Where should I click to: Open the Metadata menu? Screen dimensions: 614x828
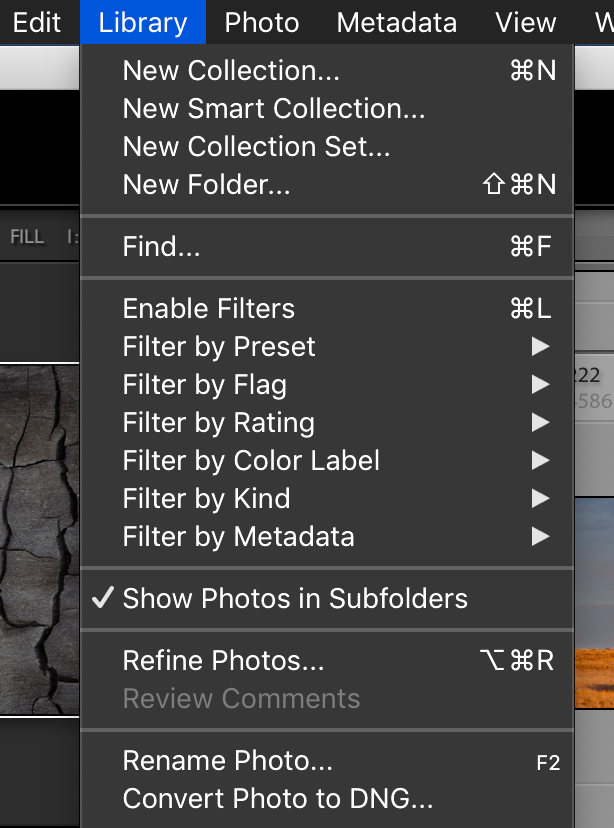coord(396,22)
